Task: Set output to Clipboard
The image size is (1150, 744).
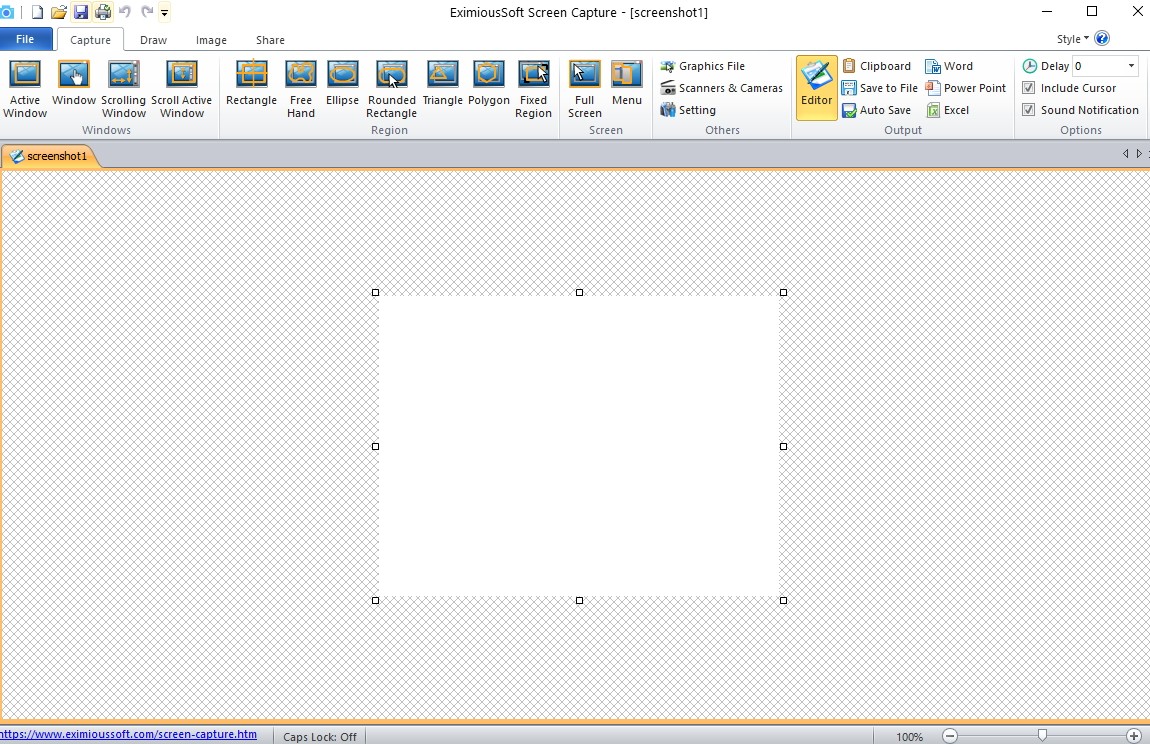Action: coord(876,66)
